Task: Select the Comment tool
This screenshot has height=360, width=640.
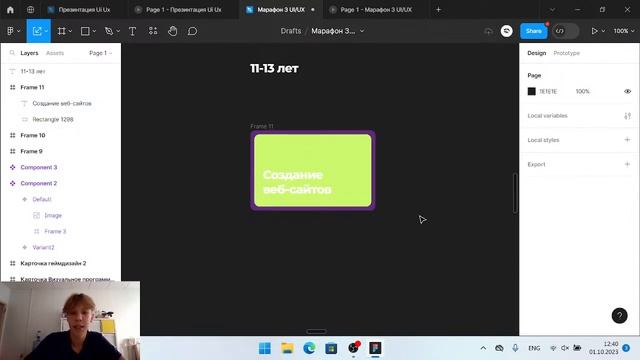Action: (x=192, y=31)
